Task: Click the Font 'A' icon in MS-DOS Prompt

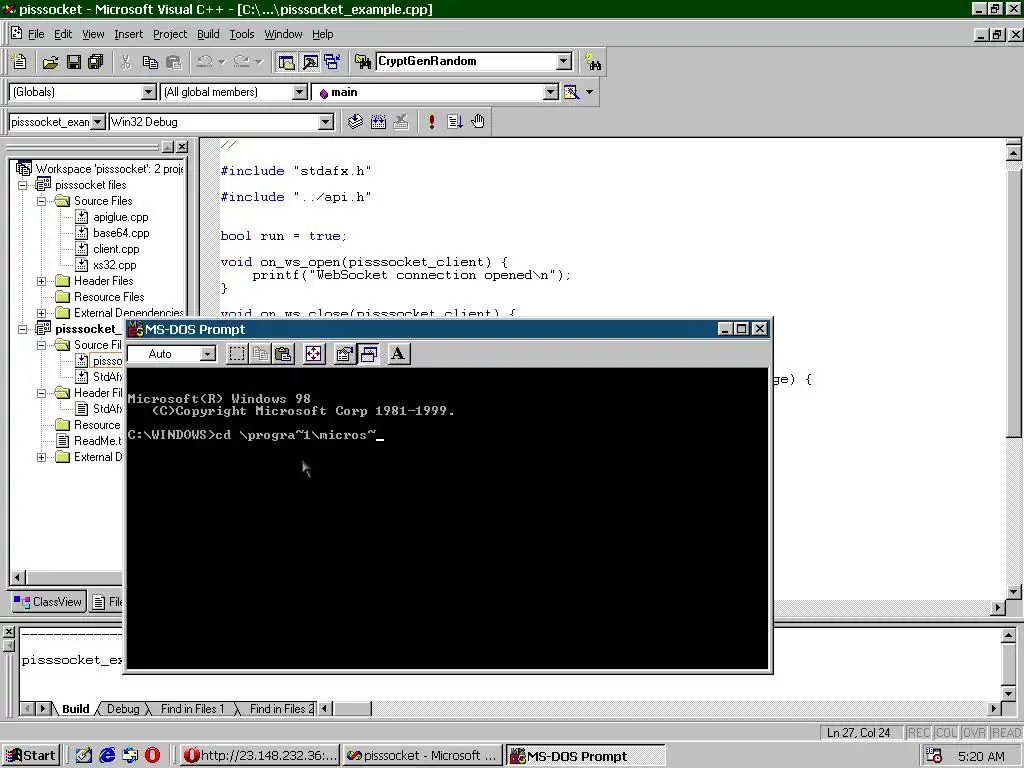Action: tap(398, 354)
